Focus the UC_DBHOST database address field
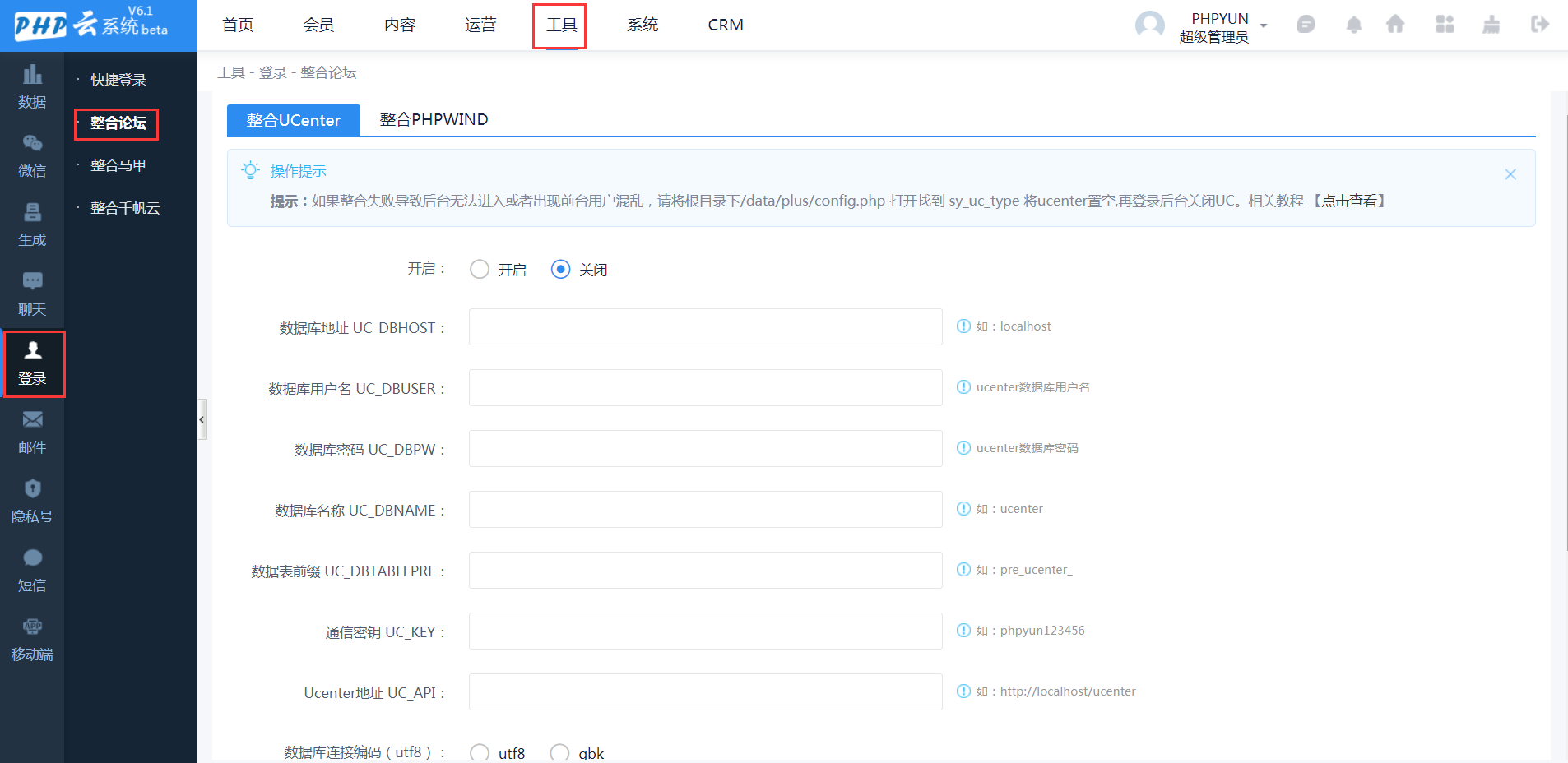 [x=706, y=327]
